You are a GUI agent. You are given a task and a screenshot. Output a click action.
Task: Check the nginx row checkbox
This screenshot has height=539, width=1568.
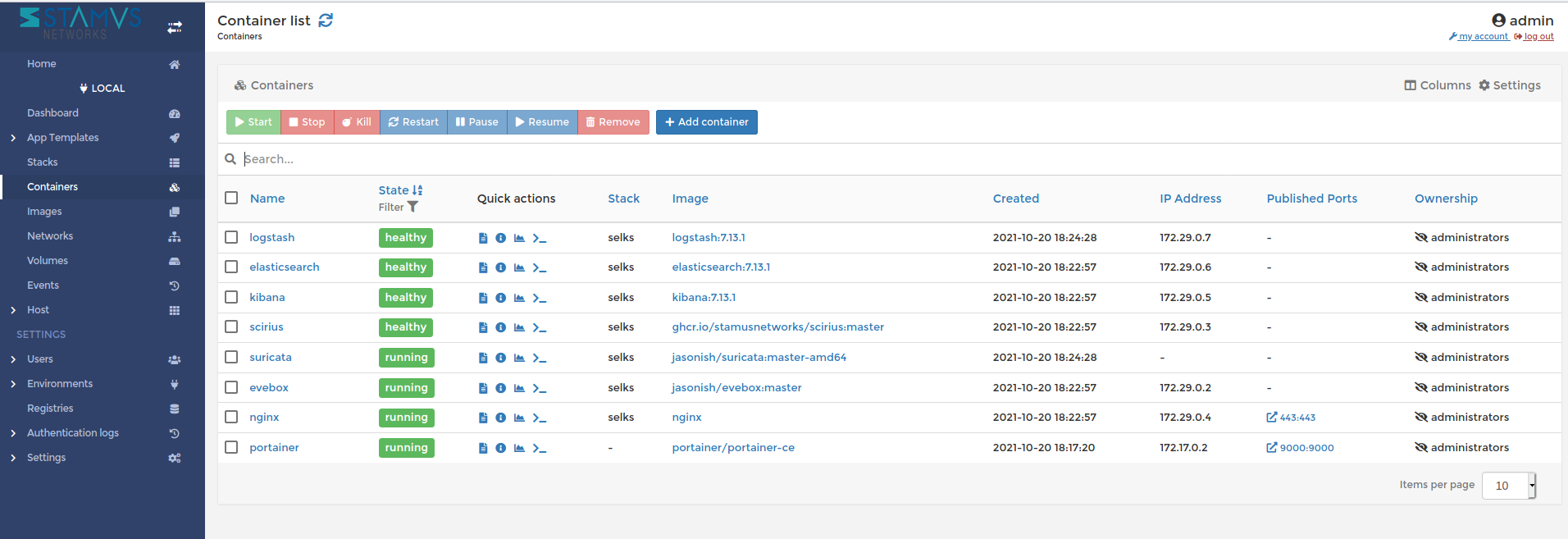(x=231, y=417)
